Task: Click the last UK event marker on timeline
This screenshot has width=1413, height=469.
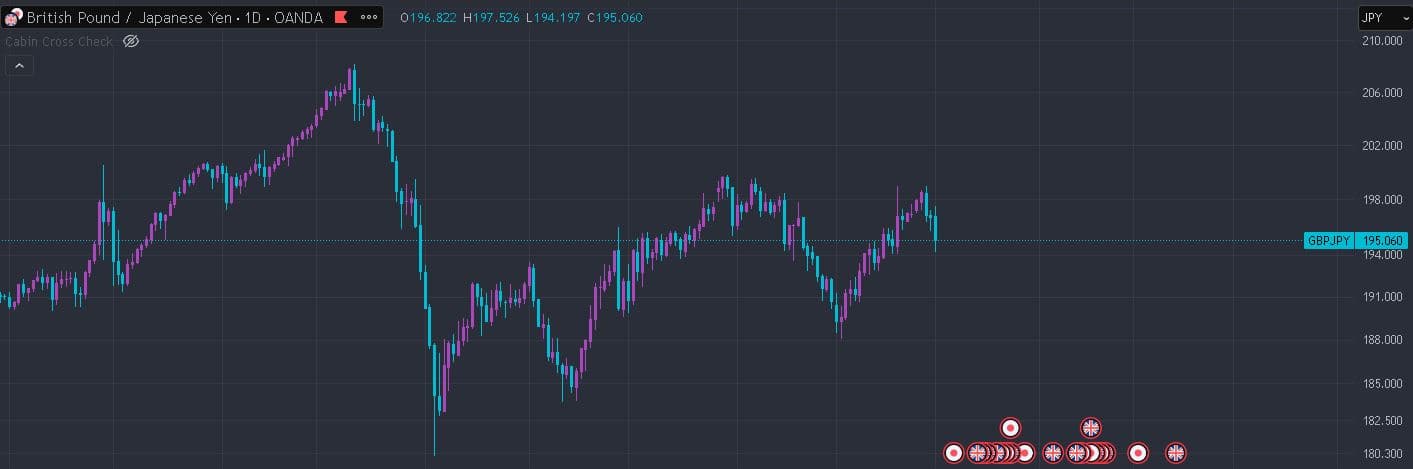Action: [1175, 453]
